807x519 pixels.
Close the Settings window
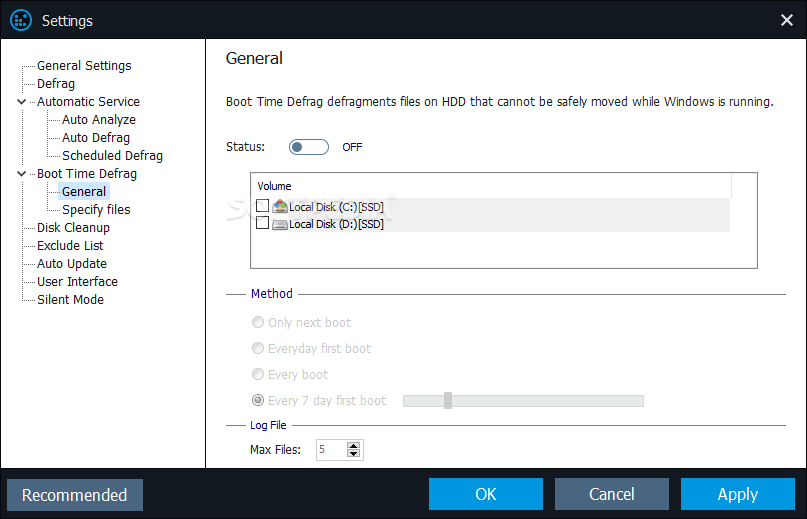(786, 20)
